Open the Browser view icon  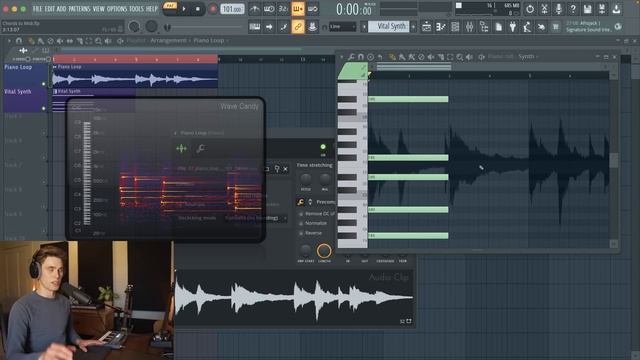pyautogui.click(x=484, y=27)
